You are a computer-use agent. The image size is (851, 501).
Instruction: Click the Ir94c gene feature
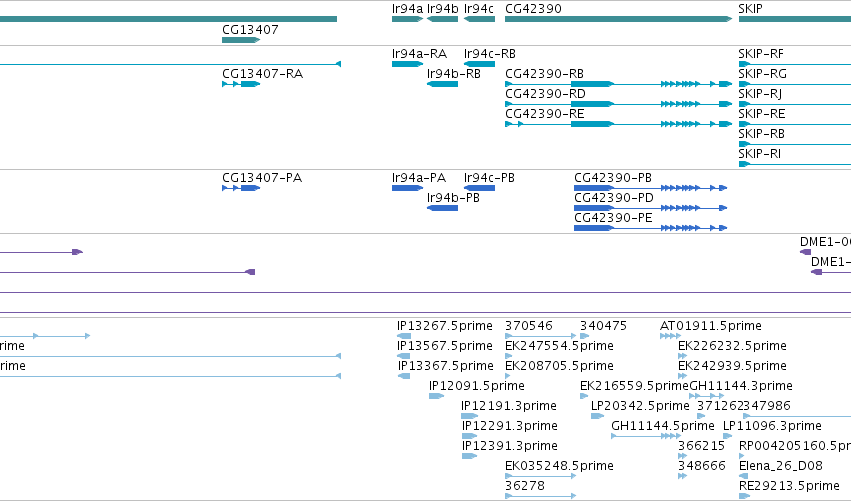pos(479,19)
